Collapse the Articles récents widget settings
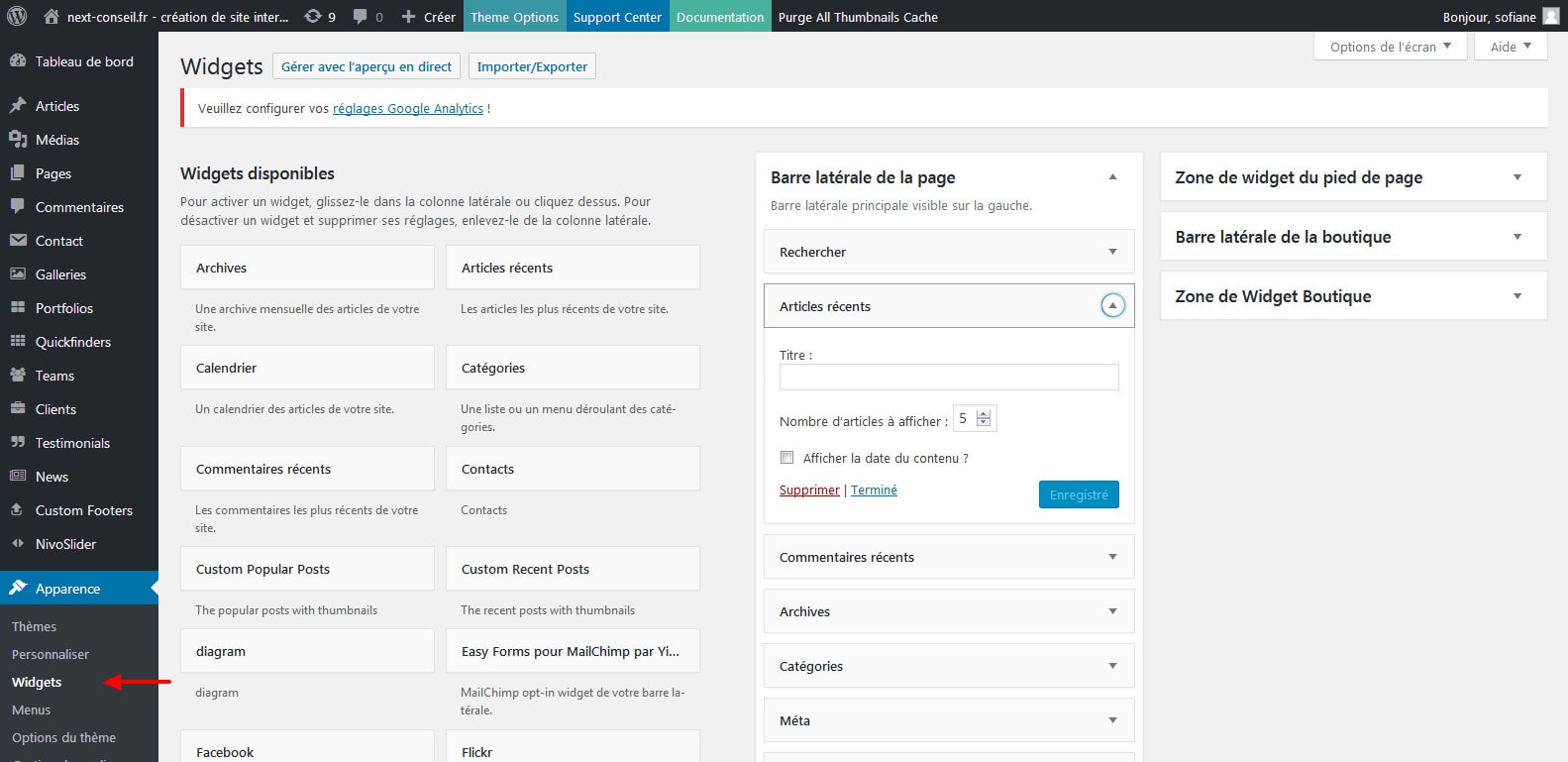 click(1112, 305)
